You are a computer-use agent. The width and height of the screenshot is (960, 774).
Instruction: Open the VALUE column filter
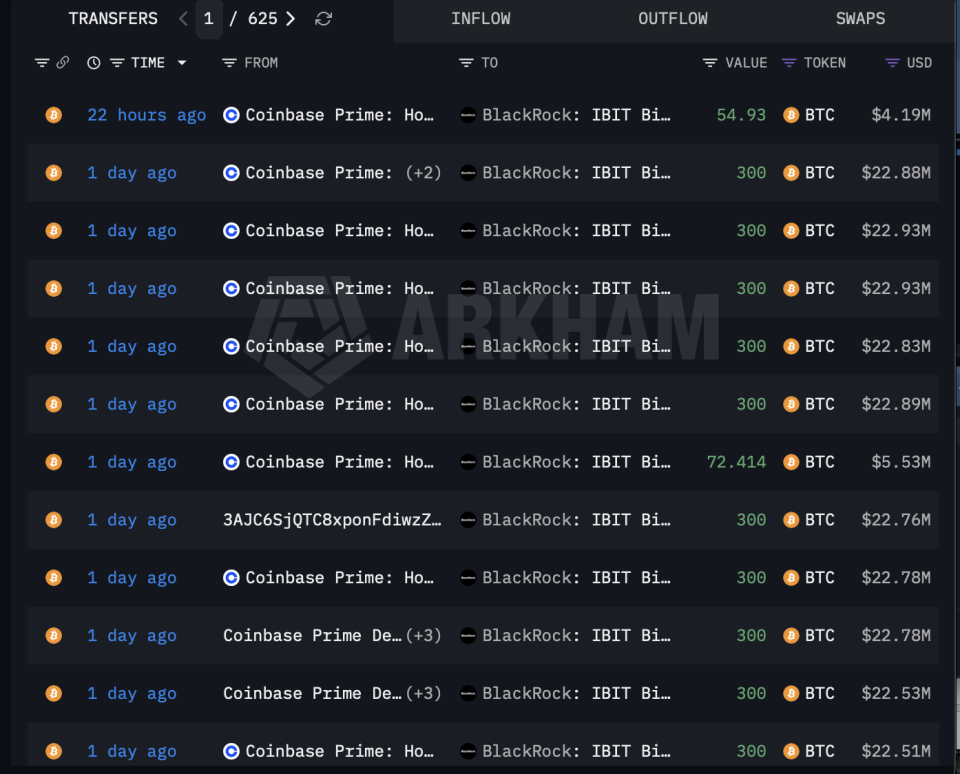pos(710,63)
